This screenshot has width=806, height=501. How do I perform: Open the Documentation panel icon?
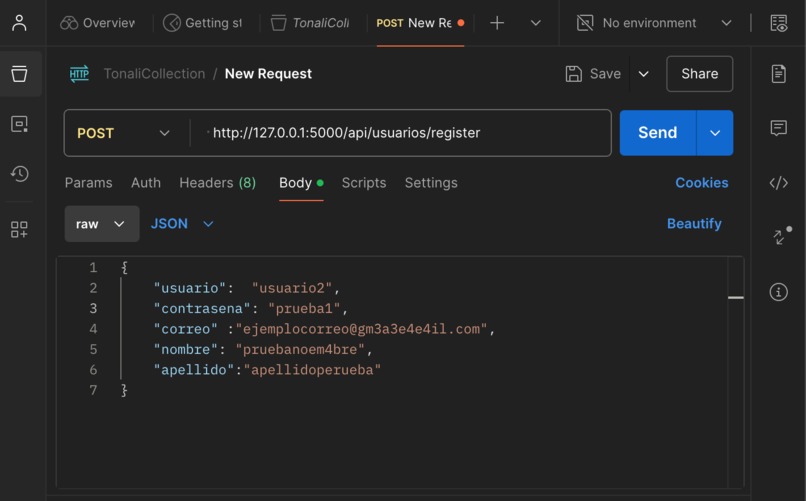point(778,73)
